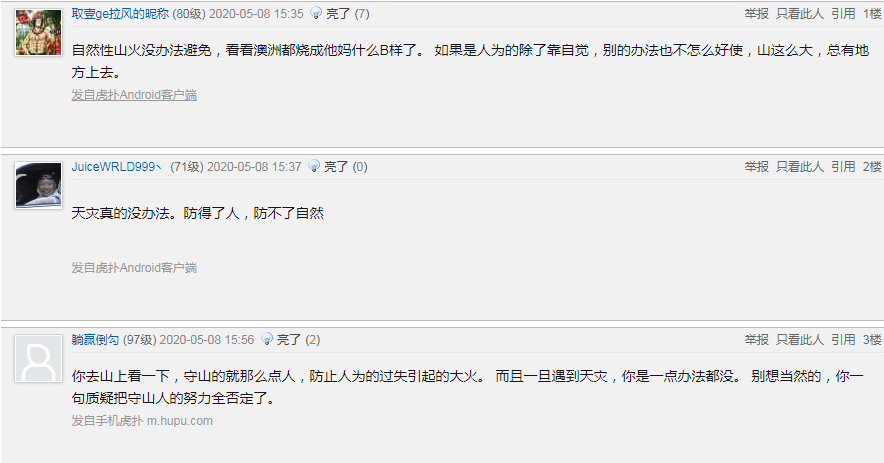Quote (引用) JuiceWRLD999's 2楼 comment
This screenshot has width=884, height=463.
pyautogui.click(x=843, y=166)
